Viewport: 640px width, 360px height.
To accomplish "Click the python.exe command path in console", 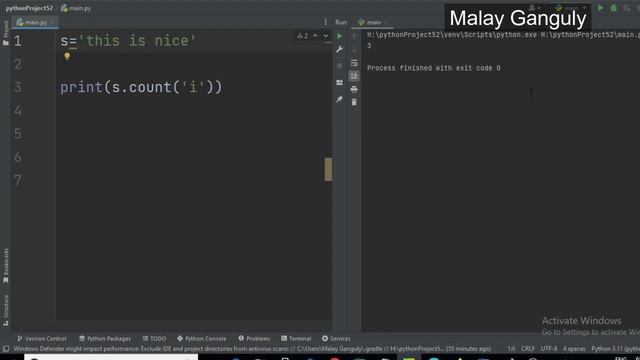I will coord(503,35).
